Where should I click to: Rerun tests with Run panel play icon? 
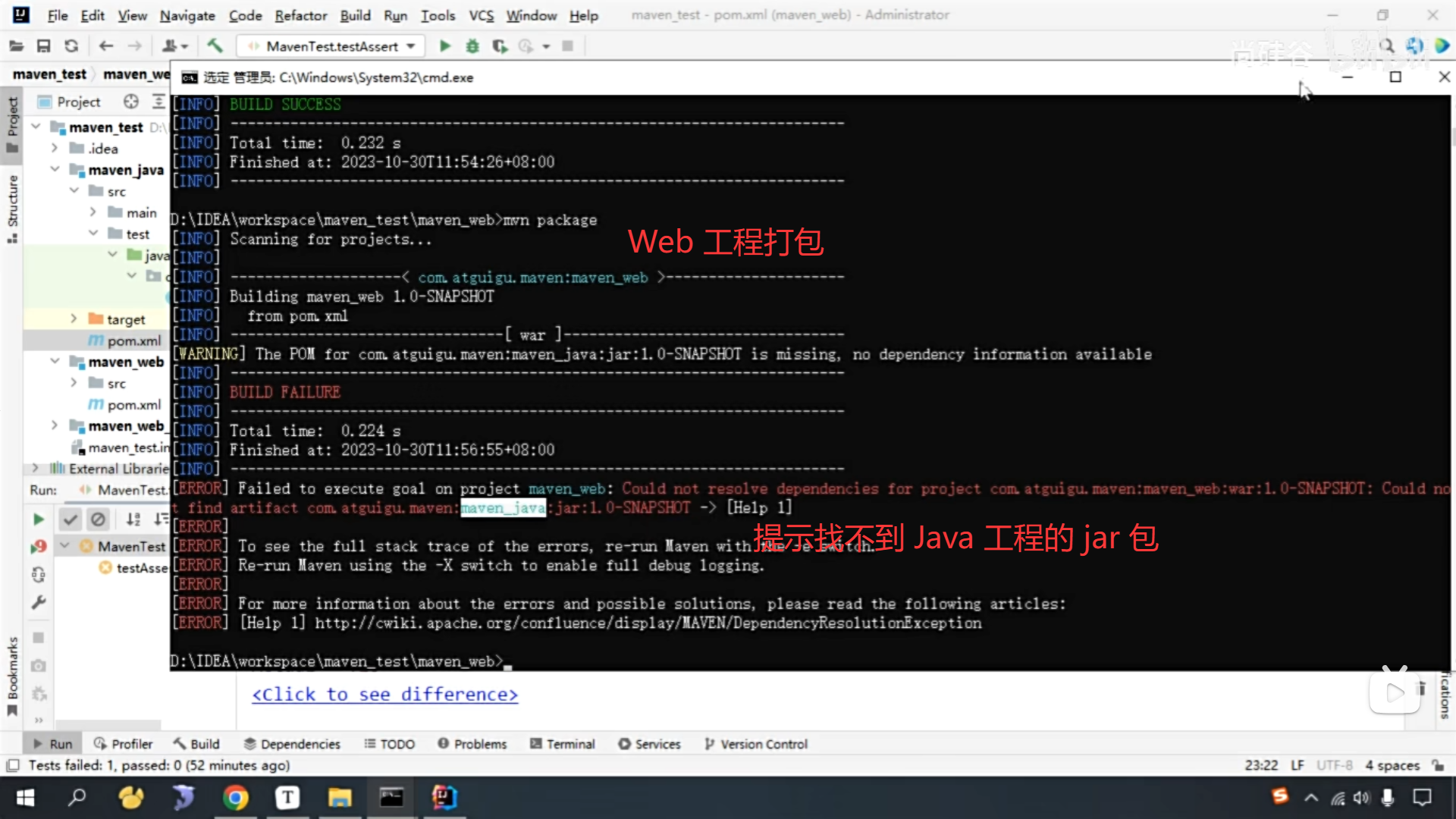pyautogui.click(x=39, y=519)
